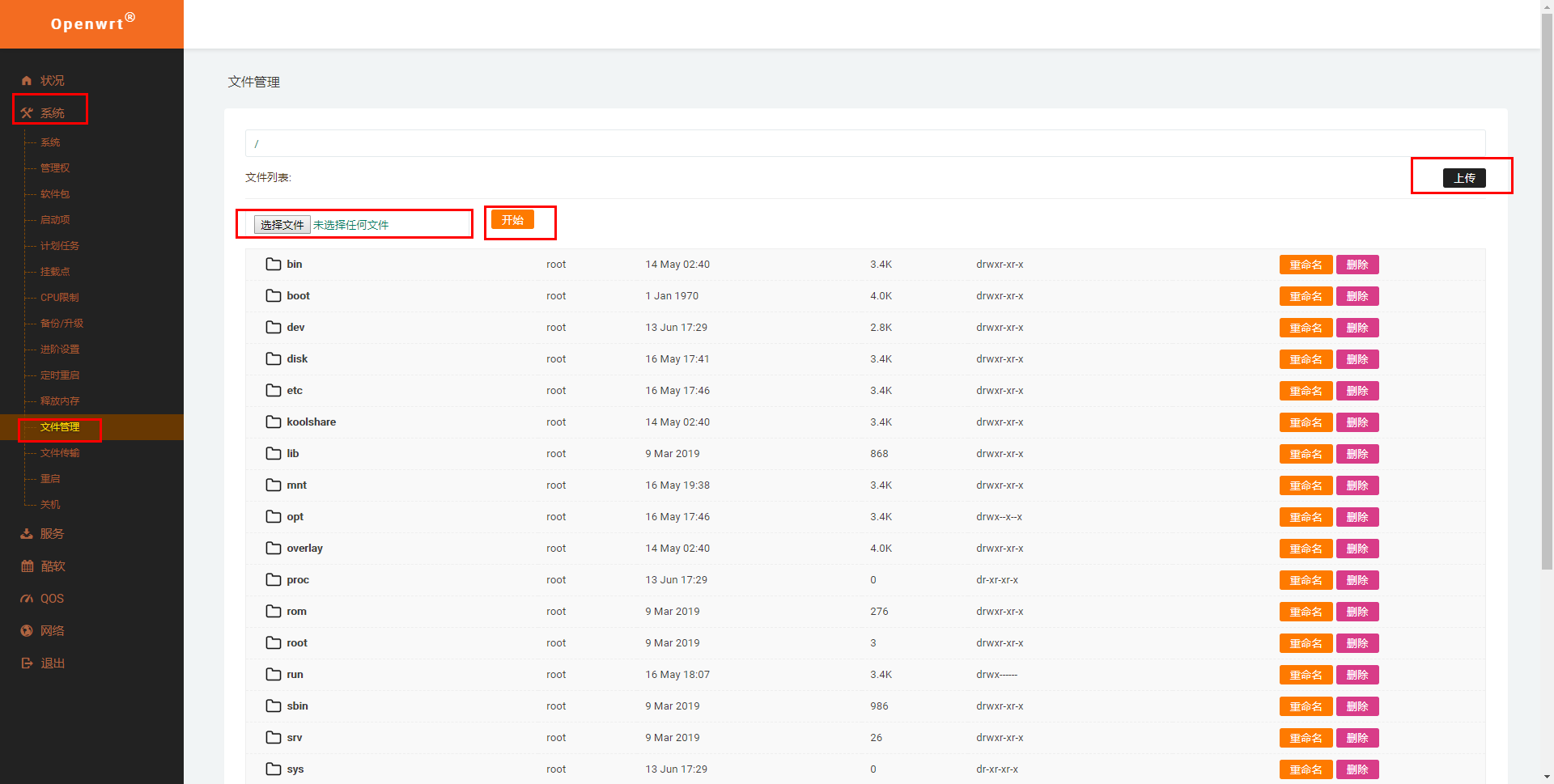
Task: Click the root folder icon
Action: tap(274, 642)
